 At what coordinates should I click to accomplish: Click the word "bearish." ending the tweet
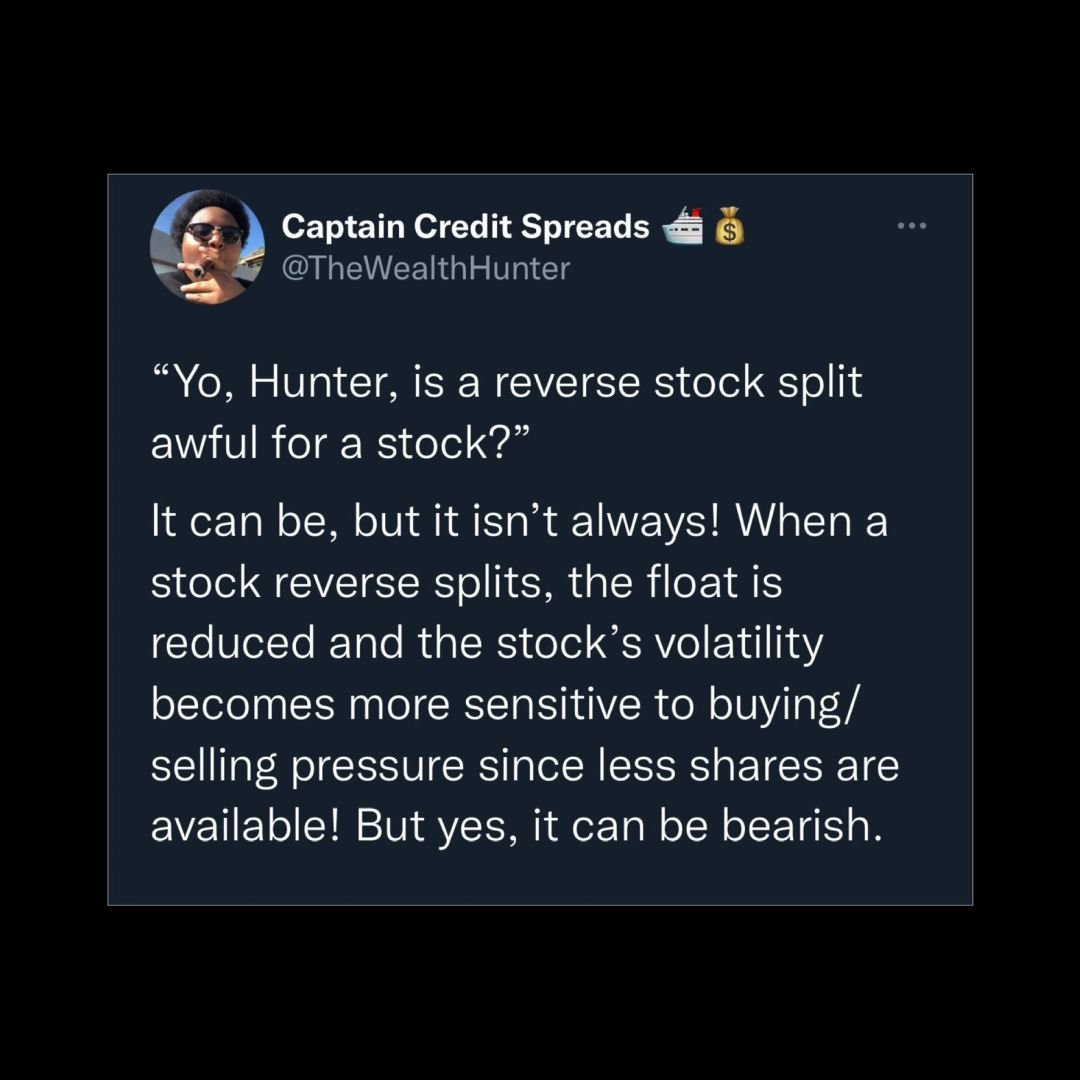[x=802, y=824]
